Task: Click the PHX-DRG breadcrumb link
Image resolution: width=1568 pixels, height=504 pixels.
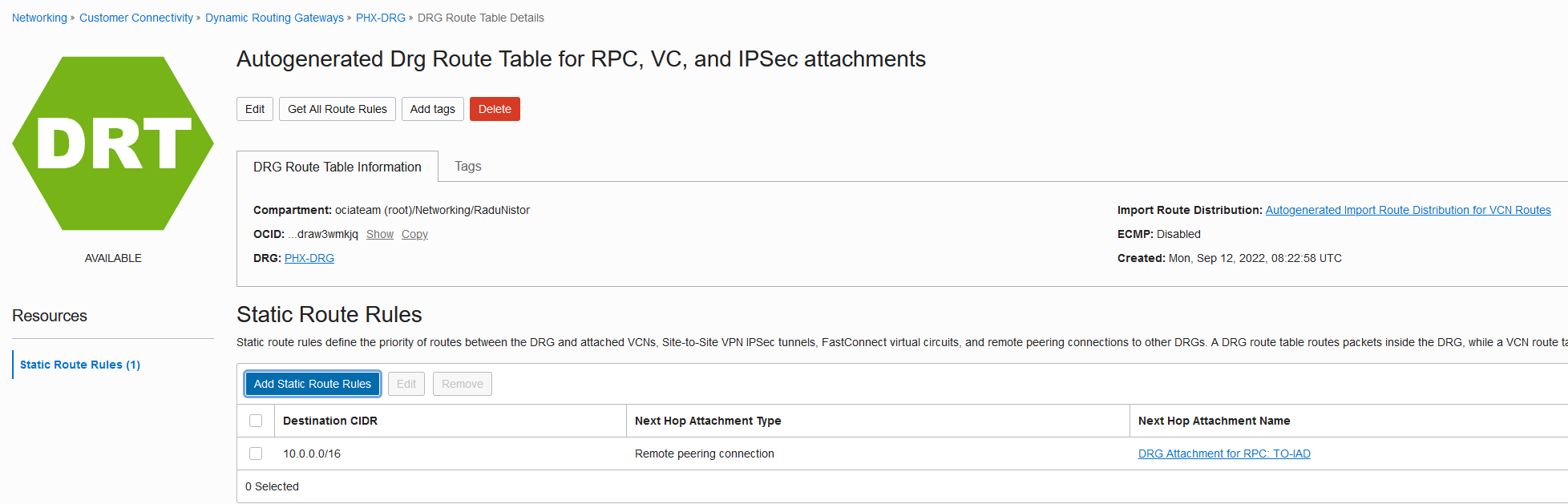Action: (x=381, y=18)
